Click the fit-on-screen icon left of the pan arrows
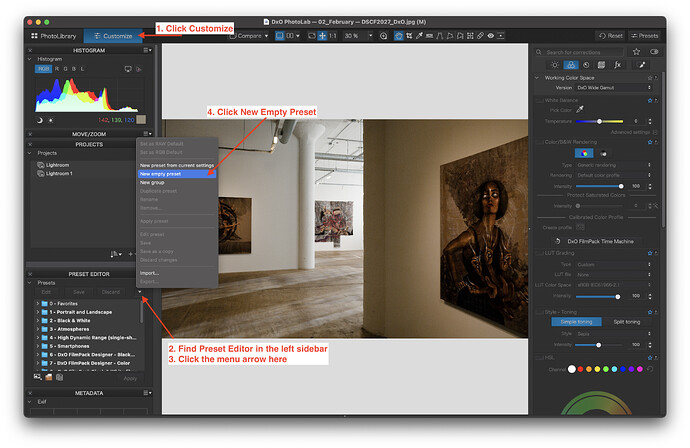Screen dimensions: 690x448 (x=312, y=36)
